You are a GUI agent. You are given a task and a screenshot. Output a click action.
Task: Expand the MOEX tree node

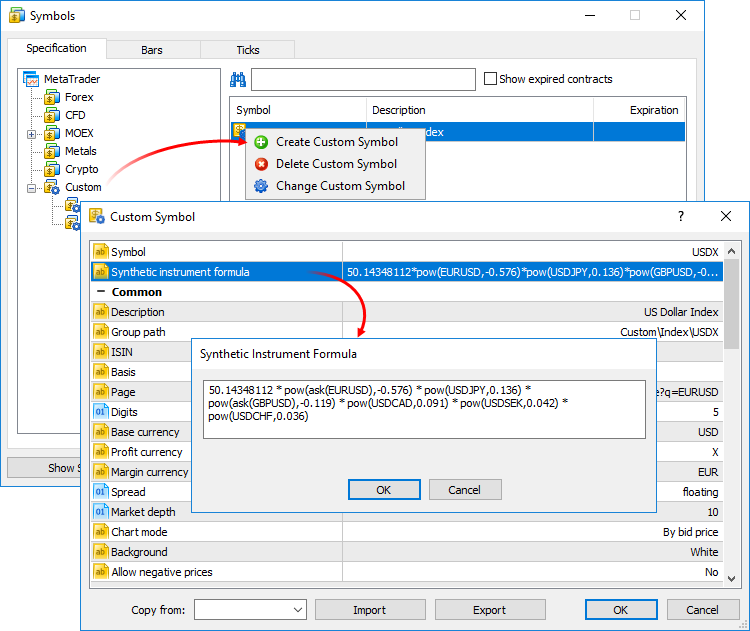coord(31,134)
